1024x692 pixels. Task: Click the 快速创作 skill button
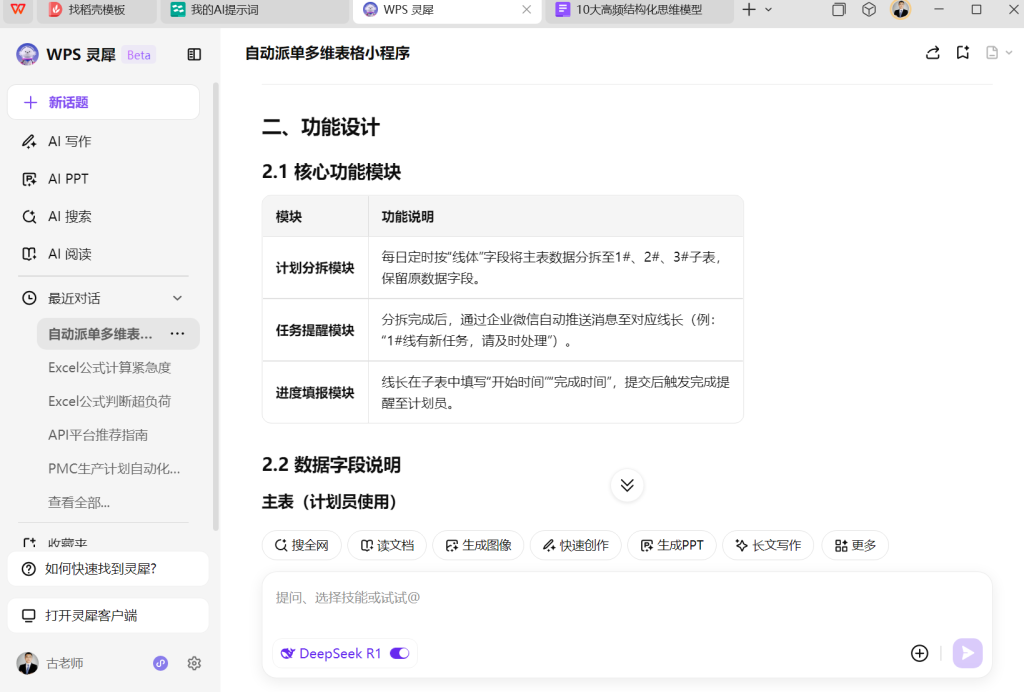point(575,545)
